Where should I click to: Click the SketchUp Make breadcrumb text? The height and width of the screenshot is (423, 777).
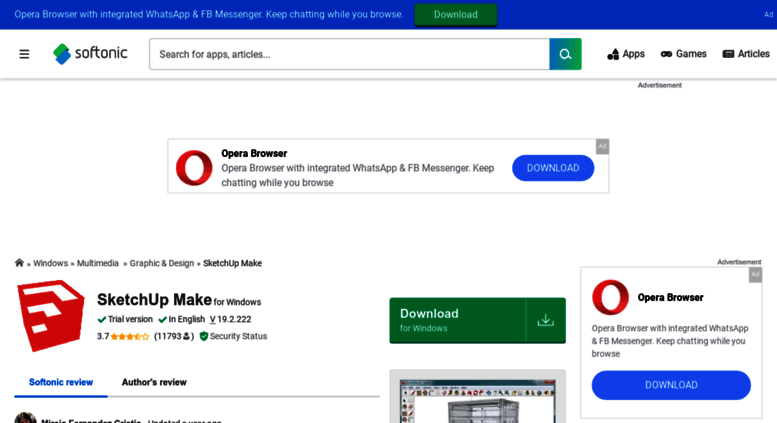pyautogui.click(x=232, y=263)
